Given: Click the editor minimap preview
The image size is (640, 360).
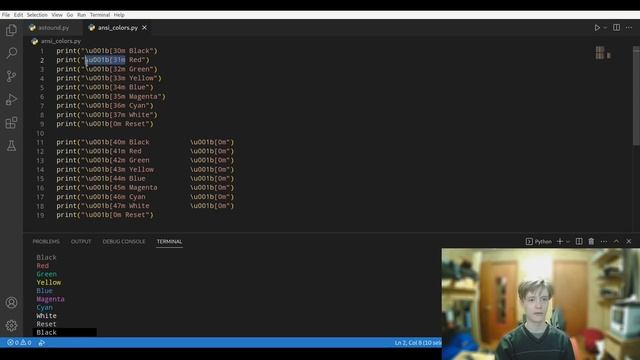Looking at the screenshot, I should pos(602,53).
